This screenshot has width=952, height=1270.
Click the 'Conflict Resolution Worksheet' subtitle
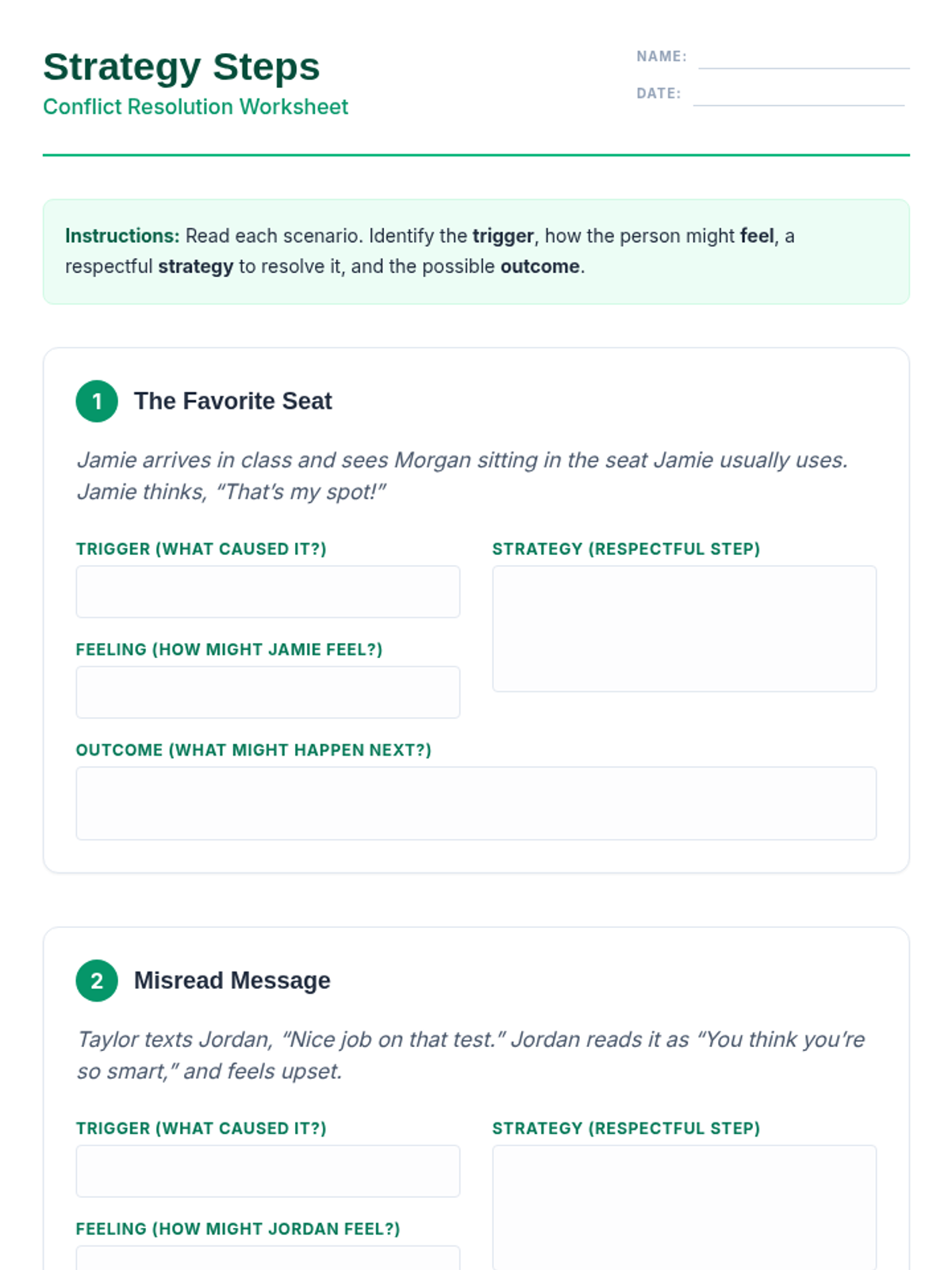point(195,107)
